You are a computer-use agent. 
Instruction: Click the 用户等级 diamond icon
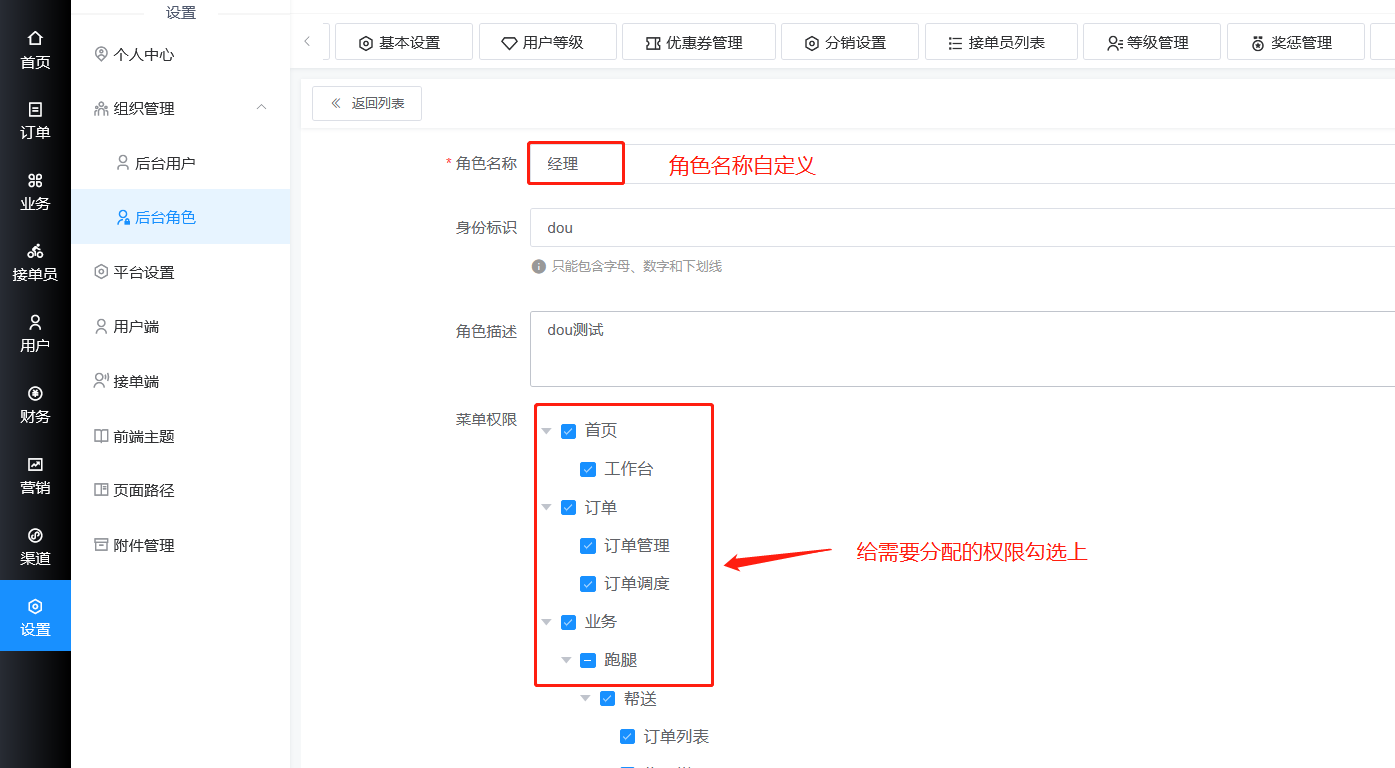[x=510, y=43]
